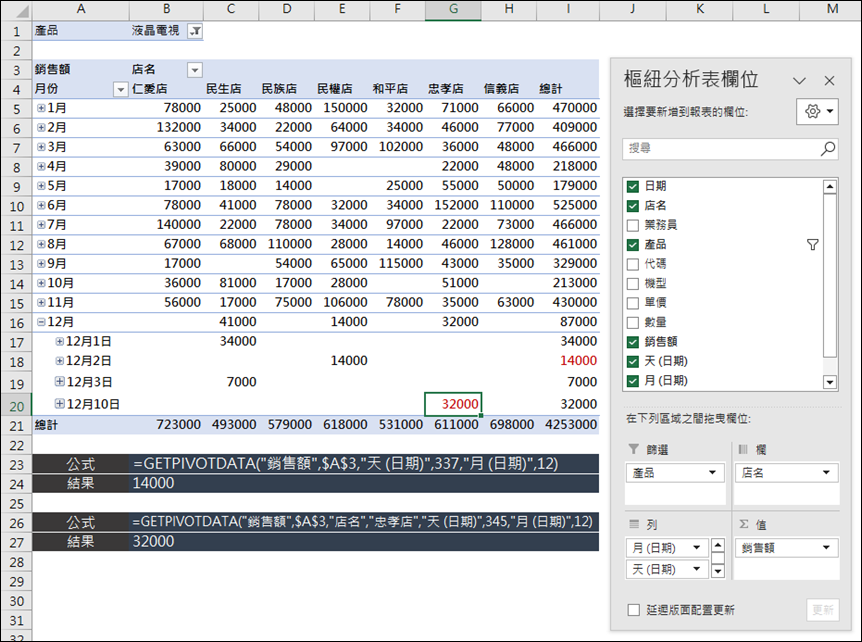The image size is (862, 642).
Task: Select row 20 header
Action: coord(16,406)
